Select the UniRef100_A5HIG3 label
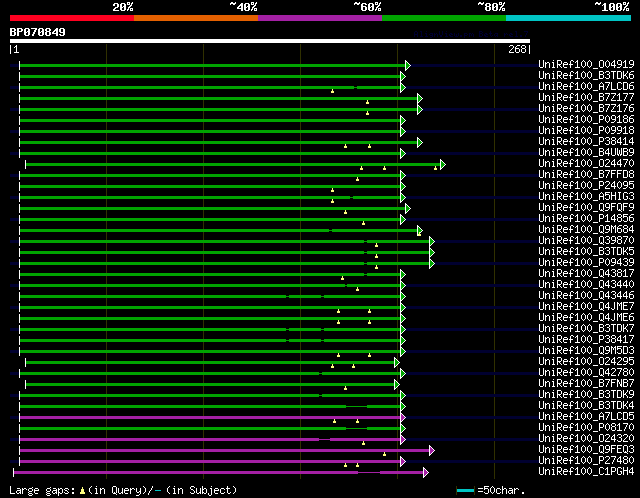Screen dimensions: 640x498 tap(586, 197)
